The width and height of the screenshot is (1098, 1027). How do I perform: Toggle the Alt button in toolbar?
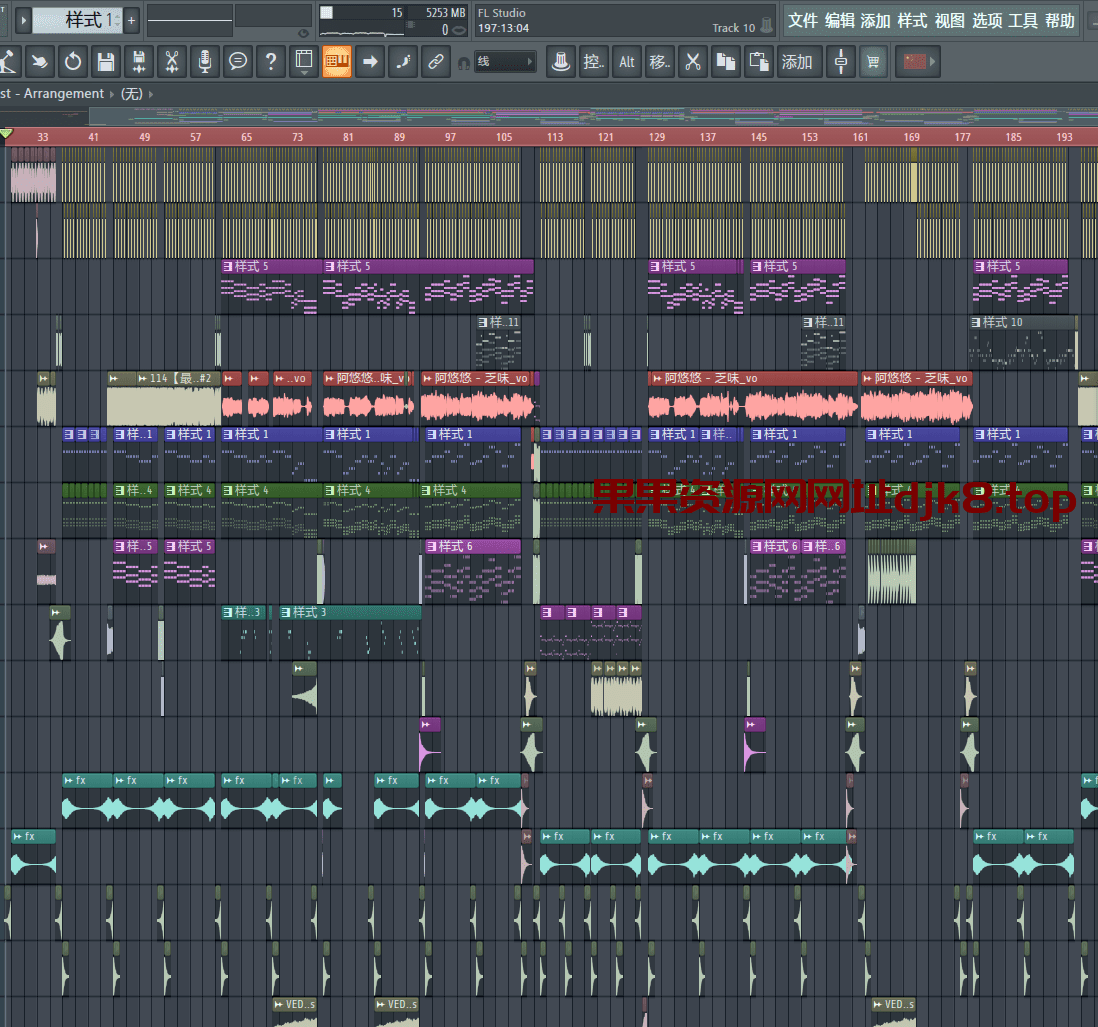pos(627,62)
